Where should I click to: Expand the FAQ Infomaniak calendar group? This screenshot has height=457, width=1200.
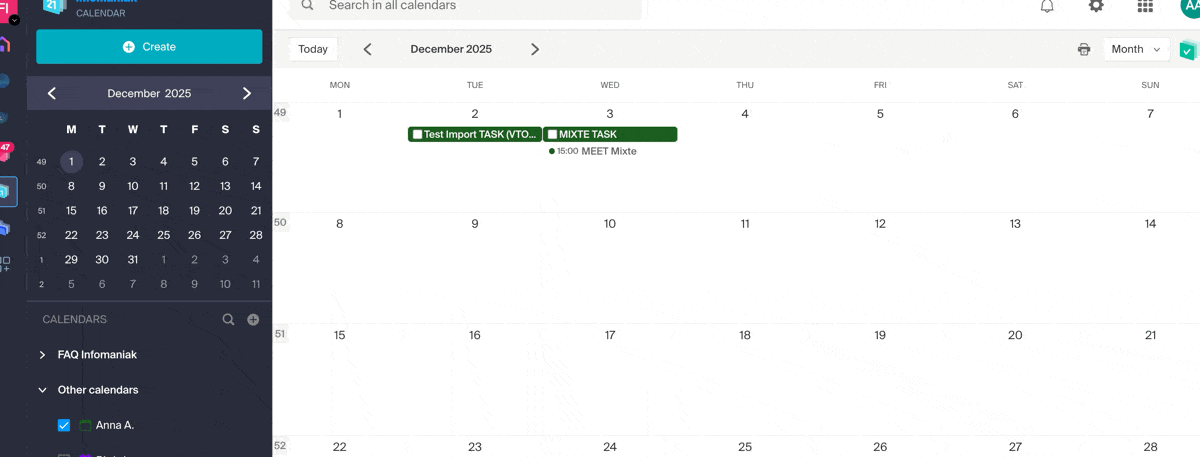(42, 355)
